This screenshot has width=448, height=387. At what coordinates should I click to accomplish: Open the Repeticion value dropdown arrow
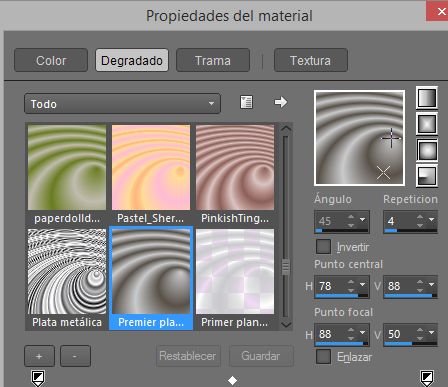[431, 220]
